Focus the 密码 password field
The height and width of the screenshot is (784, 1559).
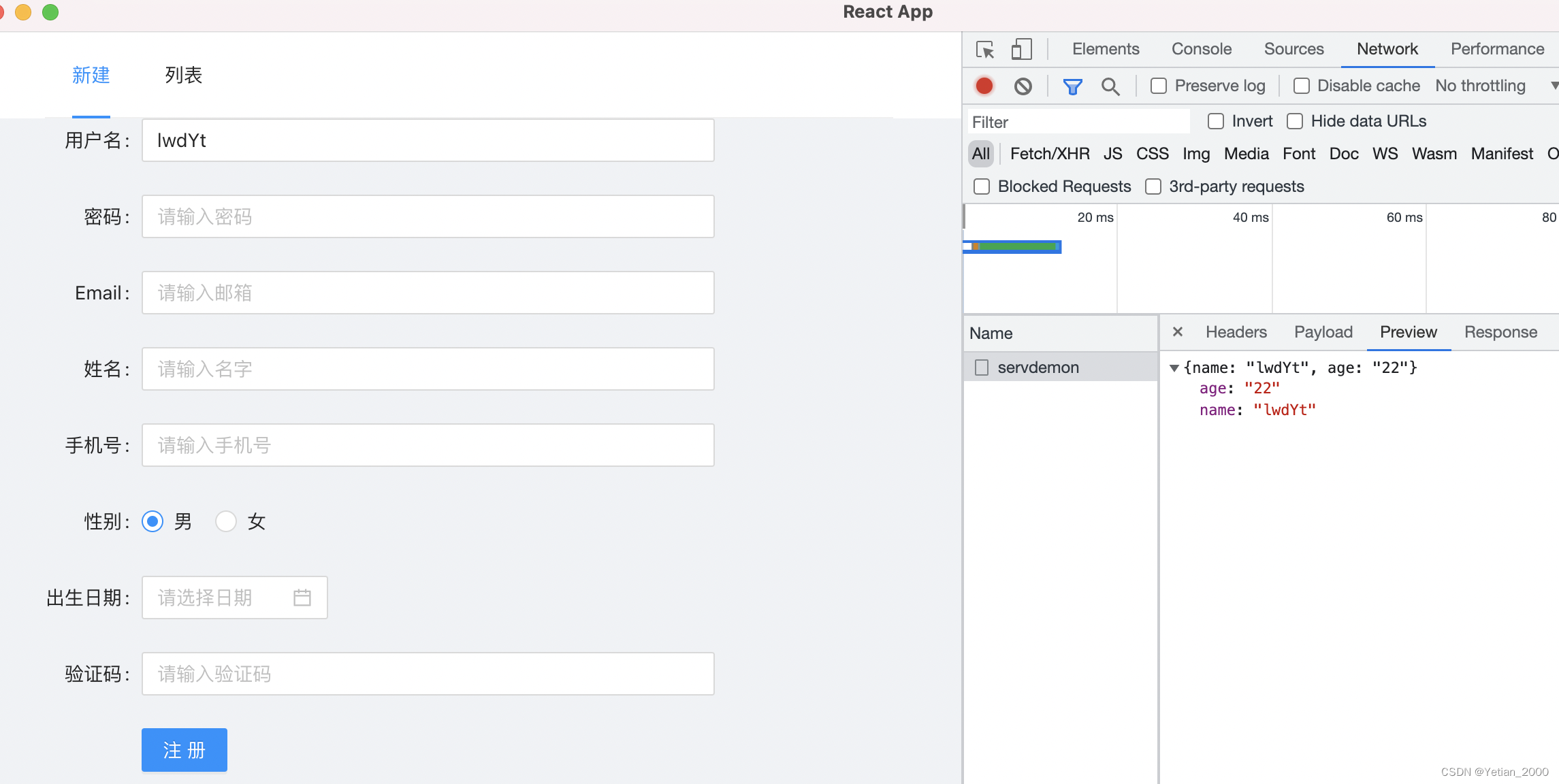(x=428, y=216)
